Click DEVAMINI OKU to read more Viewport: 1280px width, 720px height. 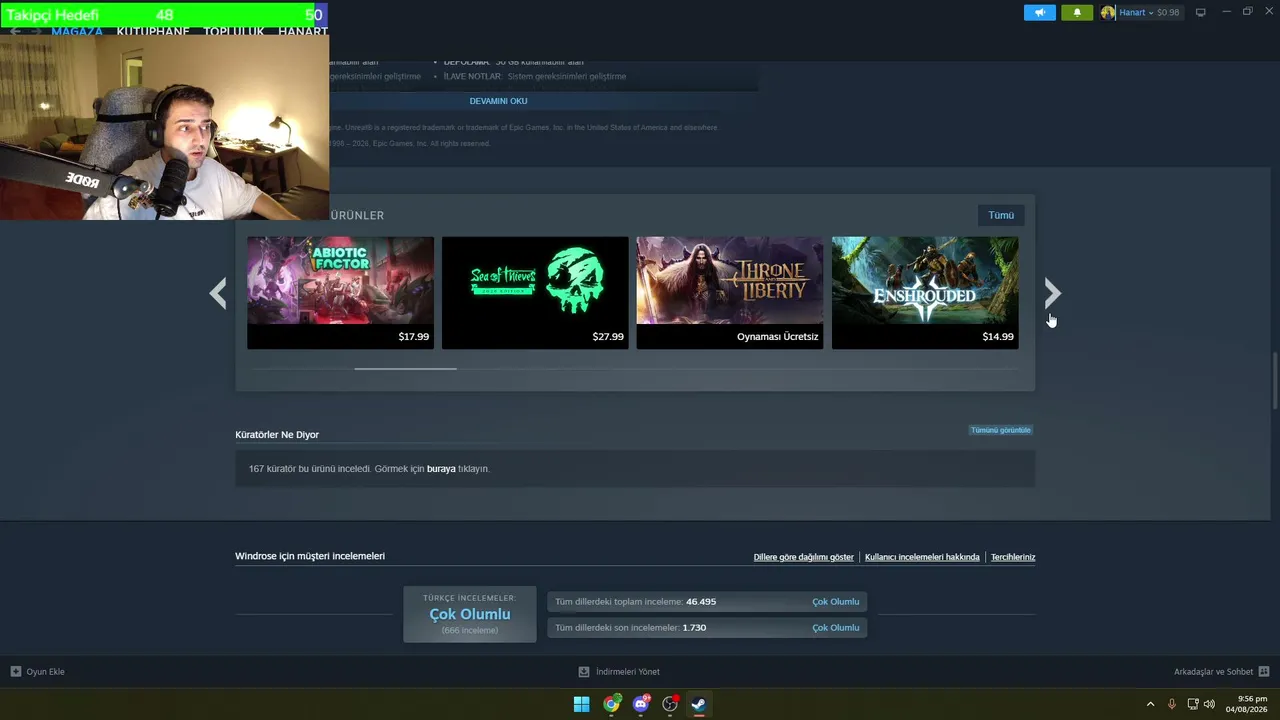pyautogui.click(x=498, y=101)
